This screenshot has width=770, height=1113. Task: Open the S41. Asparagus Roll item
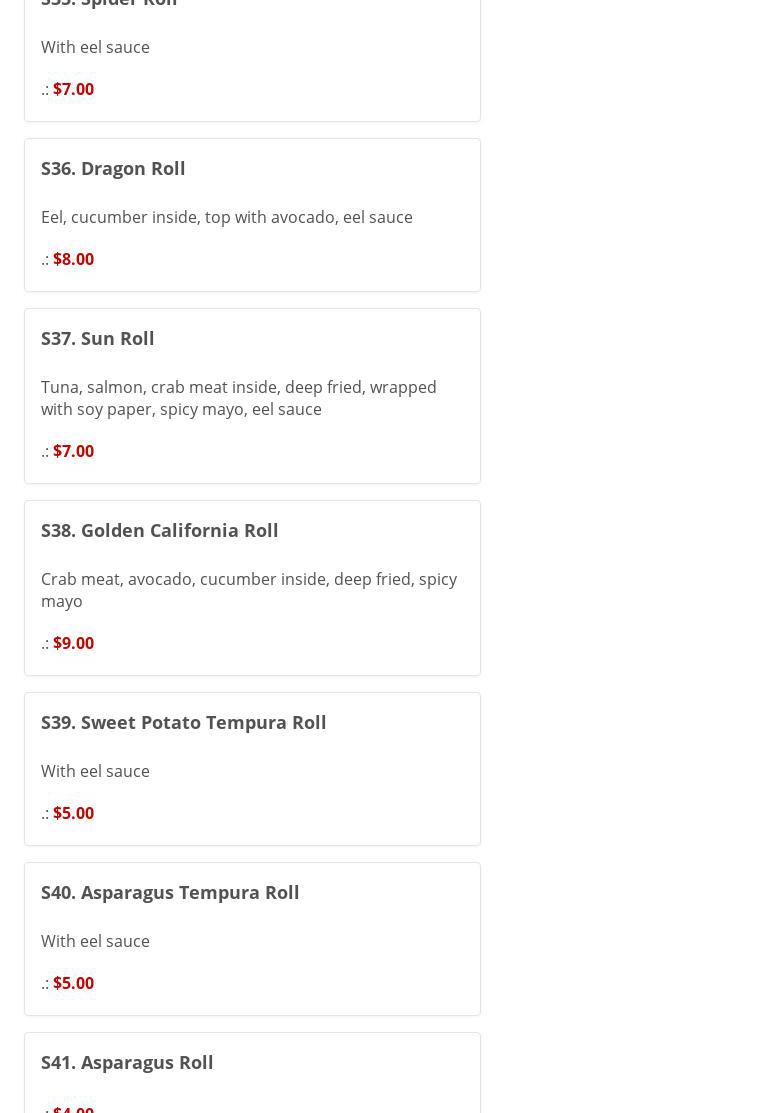point(127,1062)
